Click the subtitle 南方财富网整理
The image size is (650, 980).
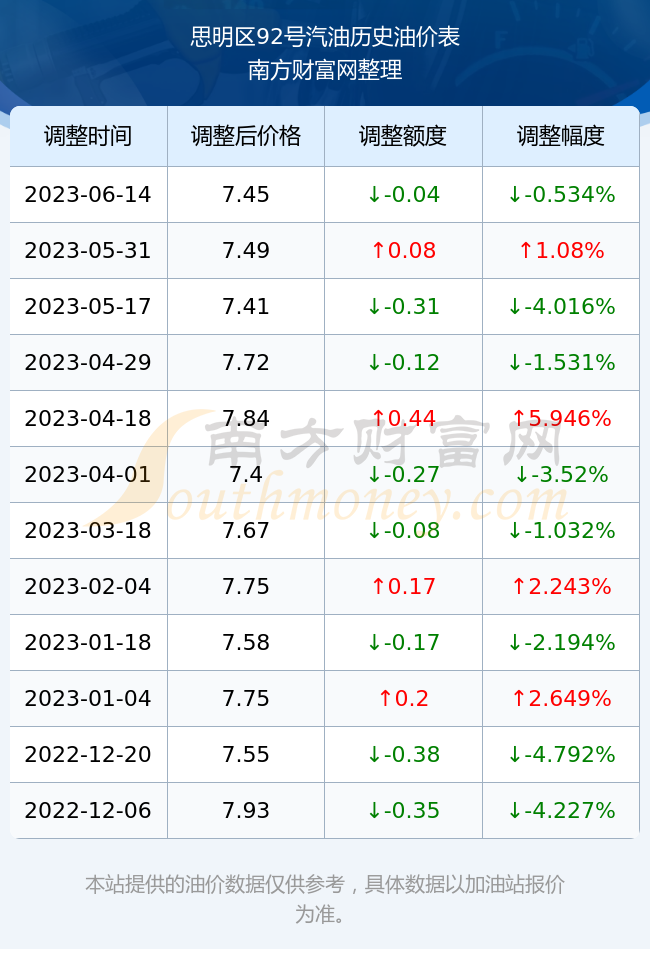pos(325,69)
